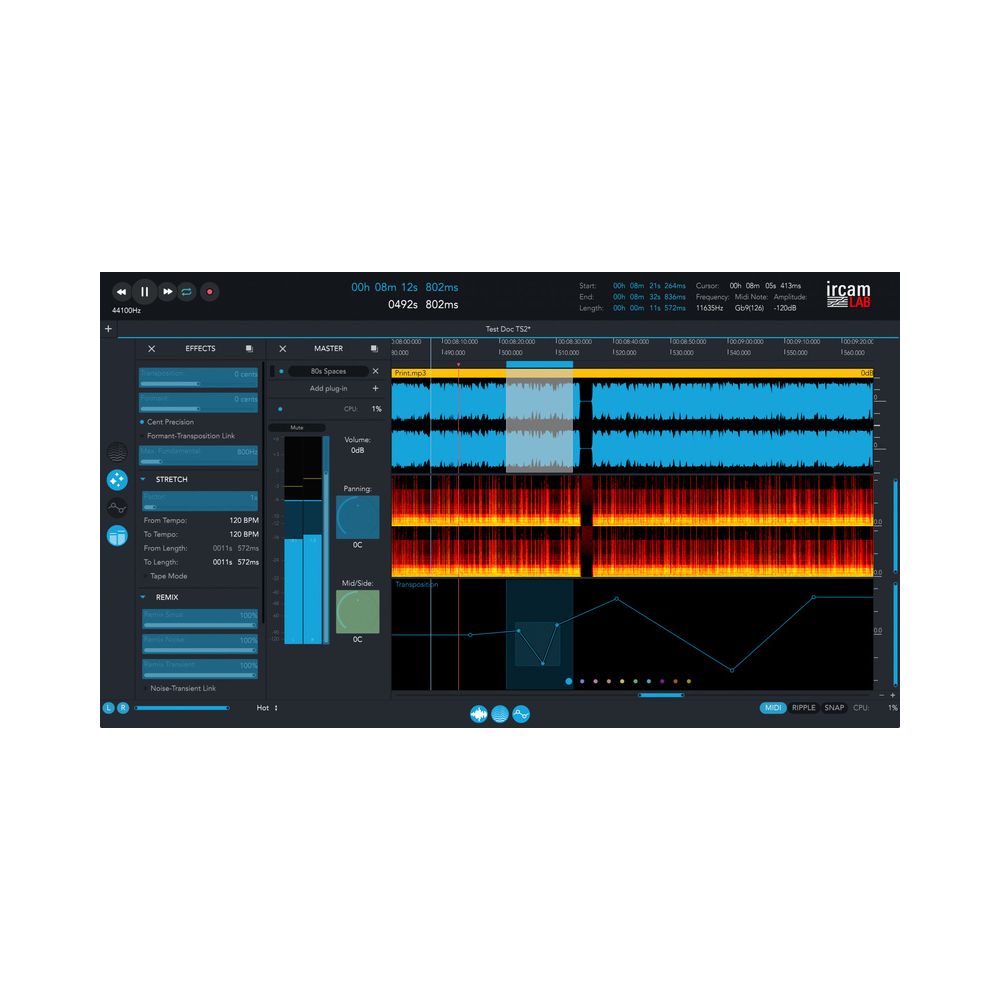Screen dimensions: 1000x1000
Task: Open the Hot color scheme dropdown
Action: tap(267, 708)
